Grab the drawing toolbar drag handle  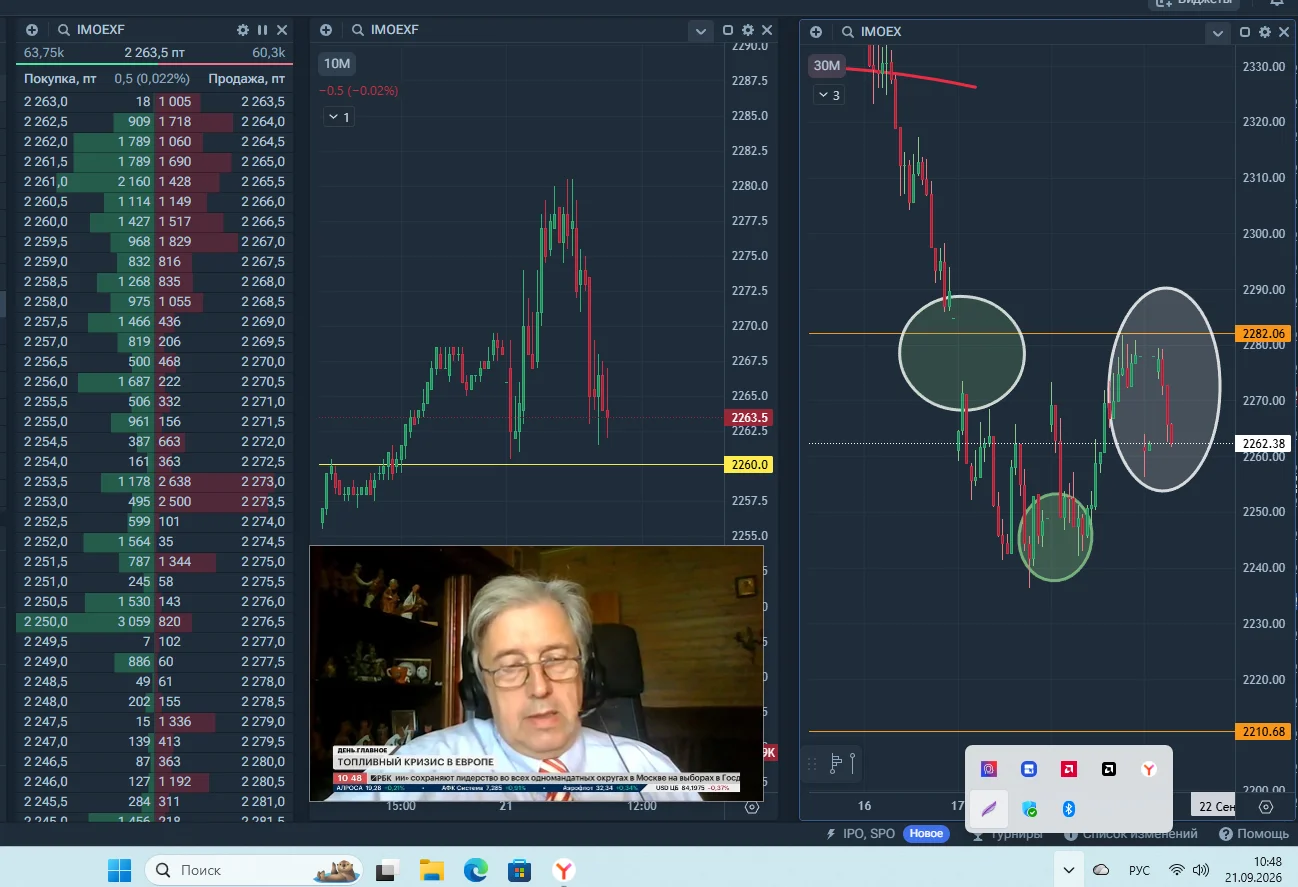coord(812,764)
